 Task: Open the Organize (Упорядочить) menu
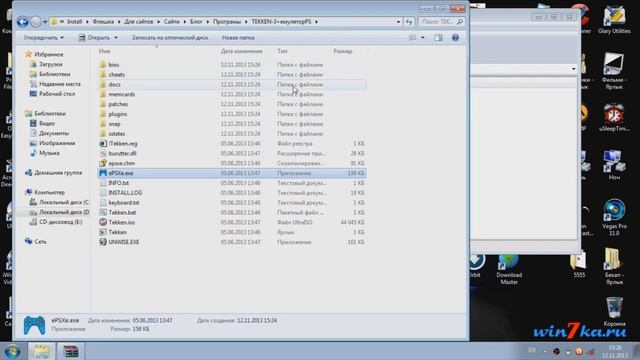(44, 38)
